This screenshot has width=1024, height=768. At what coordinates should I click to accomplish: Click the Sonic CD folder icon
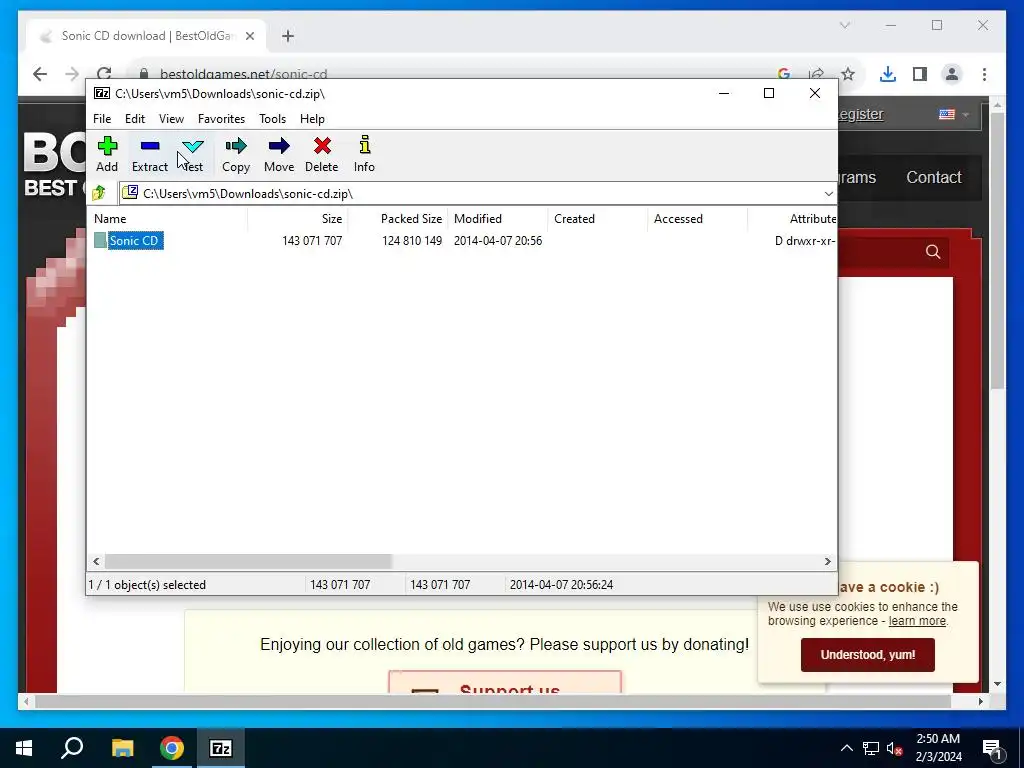100,240
